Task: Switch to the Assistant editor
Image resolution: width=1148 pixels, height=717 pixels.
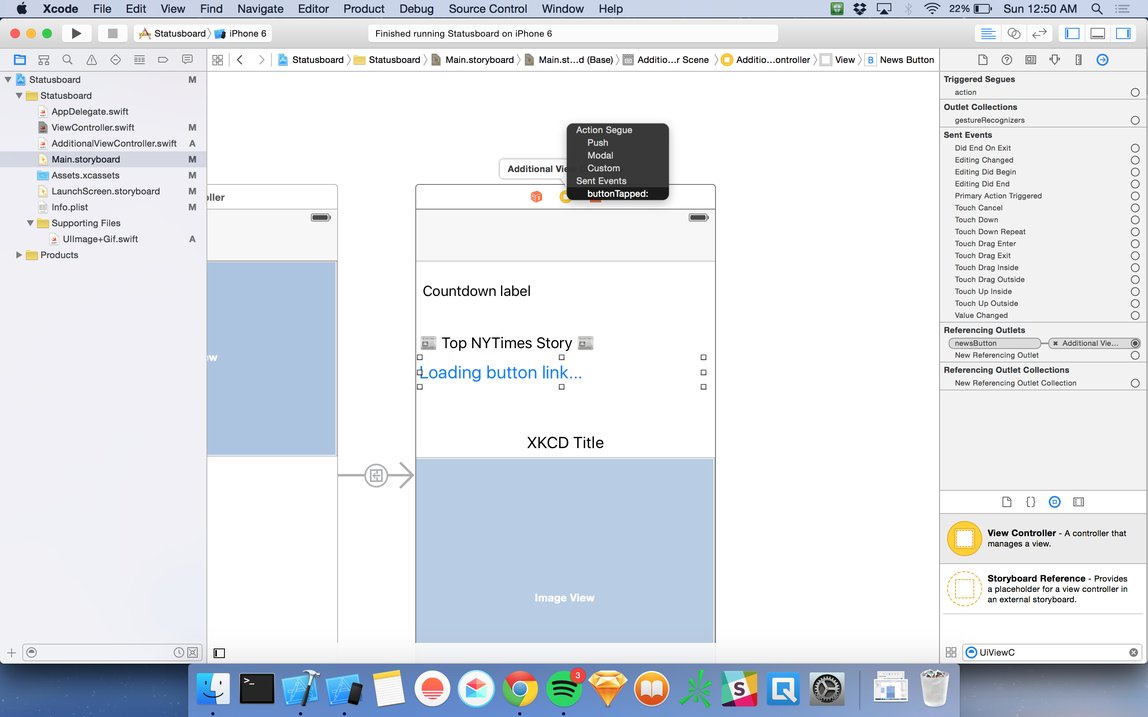Action: 1013,33
